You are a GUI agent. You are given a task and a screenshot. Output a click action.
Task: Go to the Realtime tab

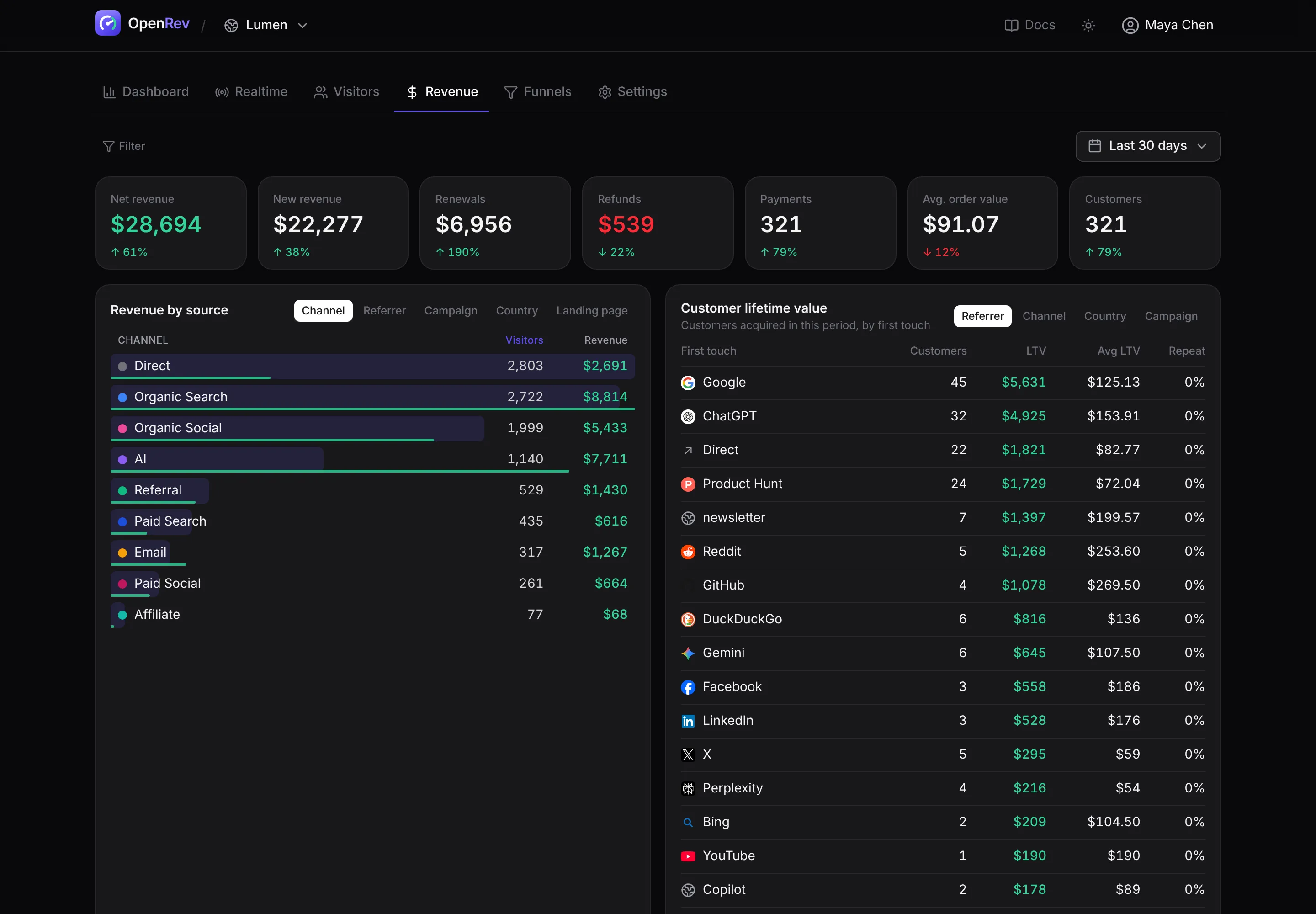(x=251, y=92)
